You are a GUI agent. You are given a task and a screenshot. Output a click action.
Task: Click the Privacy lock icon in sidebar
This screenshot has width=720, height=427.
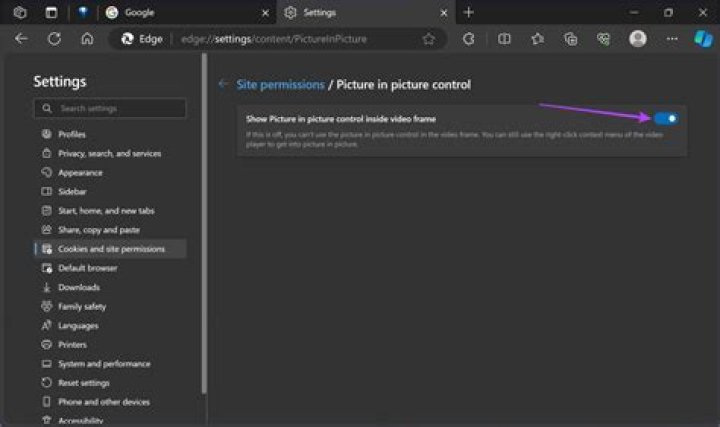pos(46,153)
